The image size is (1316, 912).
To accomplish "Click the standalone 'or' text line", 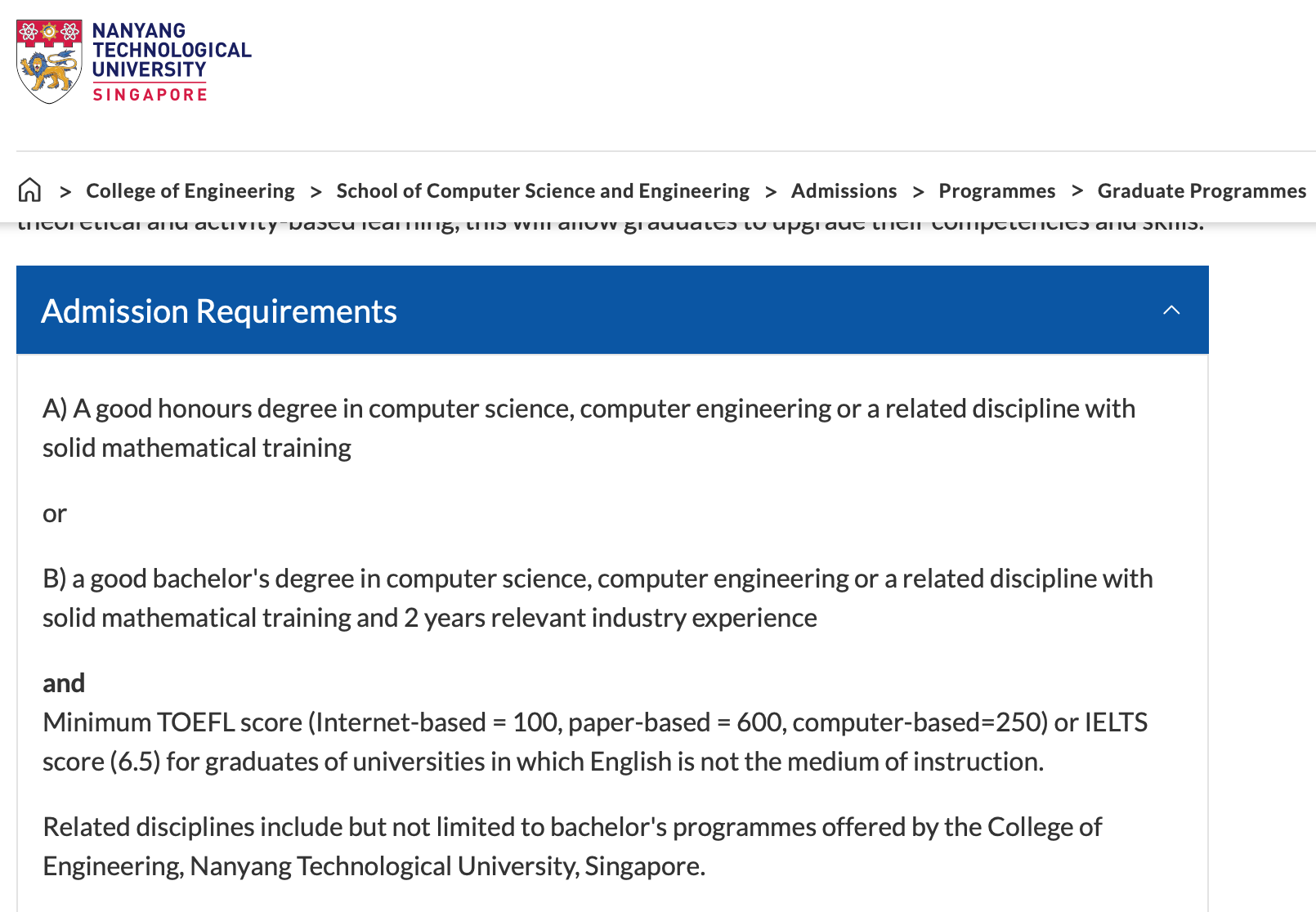I will coord(55,513).
